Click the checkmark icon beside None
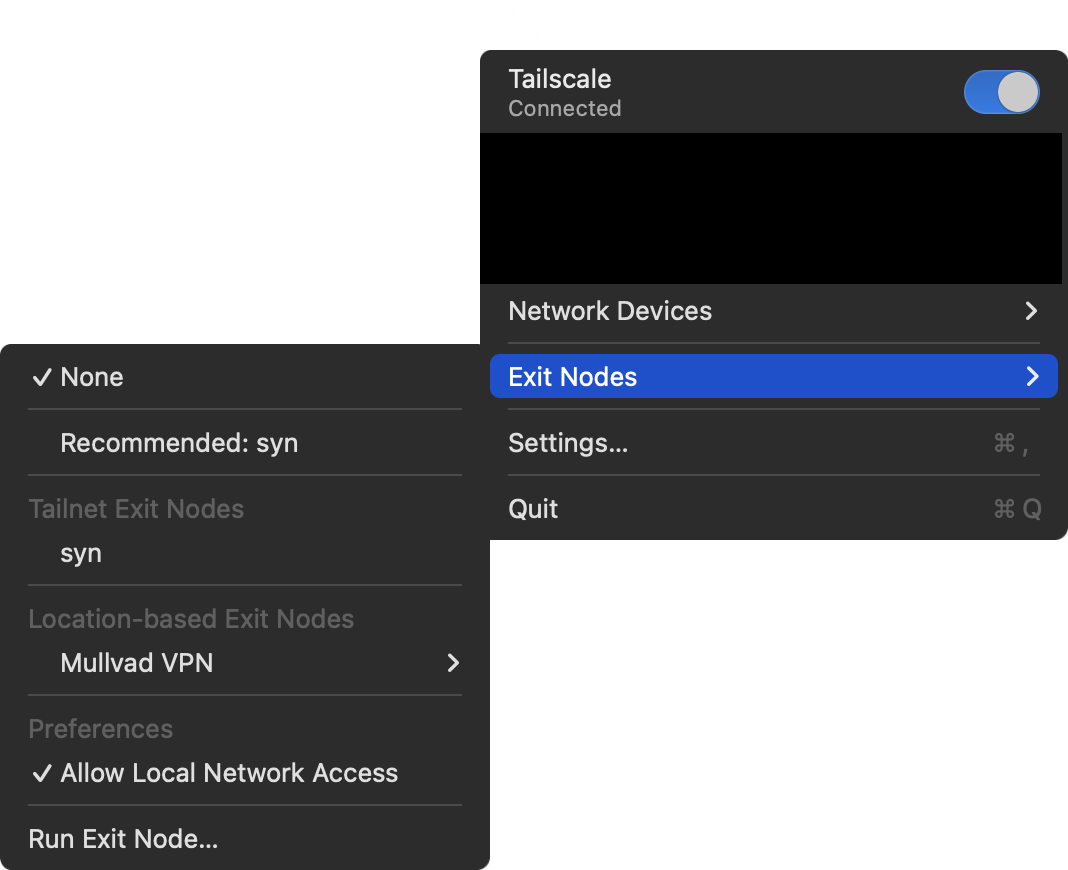The width and height of the screenshot is (1068, 870). pyautogui.click(x=42, y=377)
